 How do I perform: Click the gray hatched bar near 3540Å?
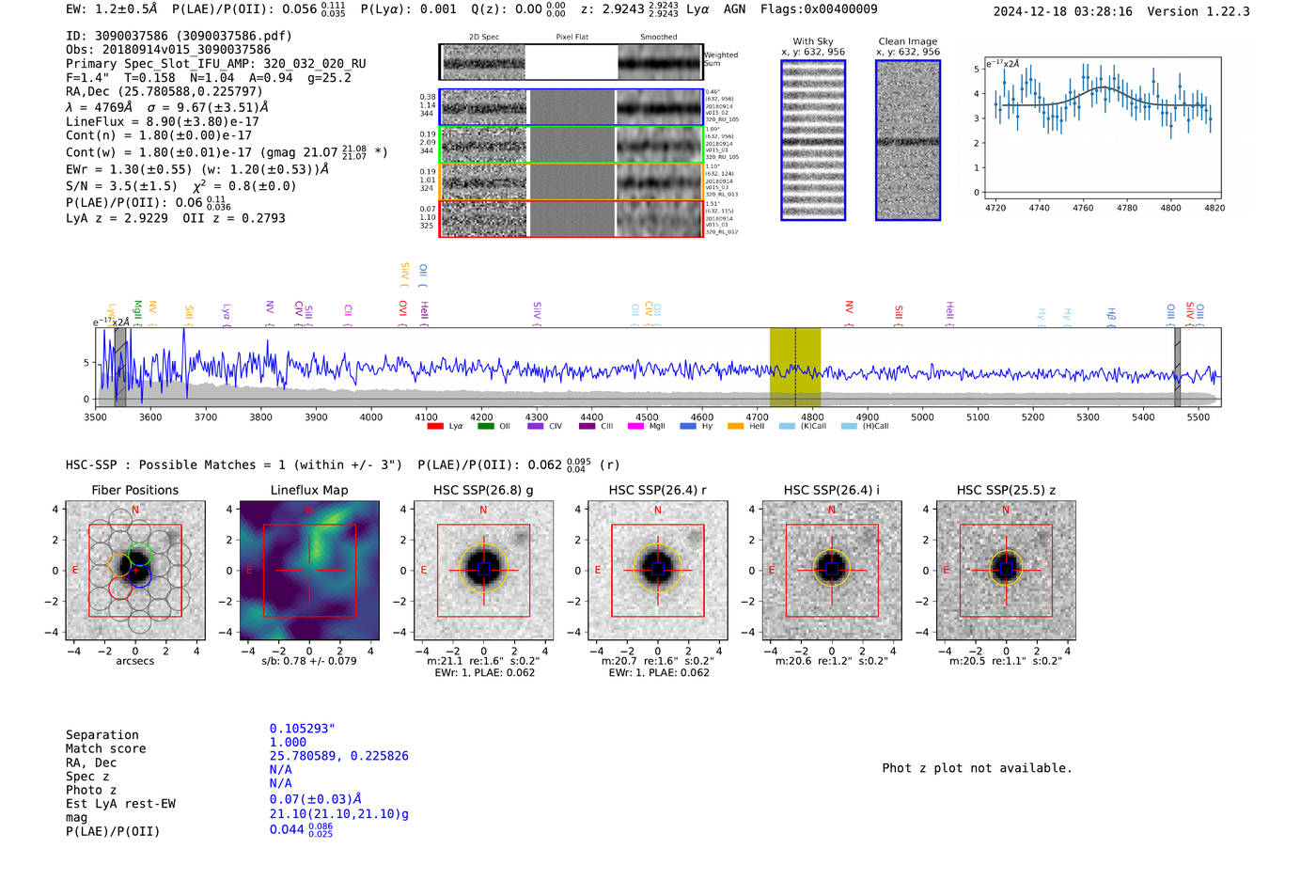pos(120,367)
